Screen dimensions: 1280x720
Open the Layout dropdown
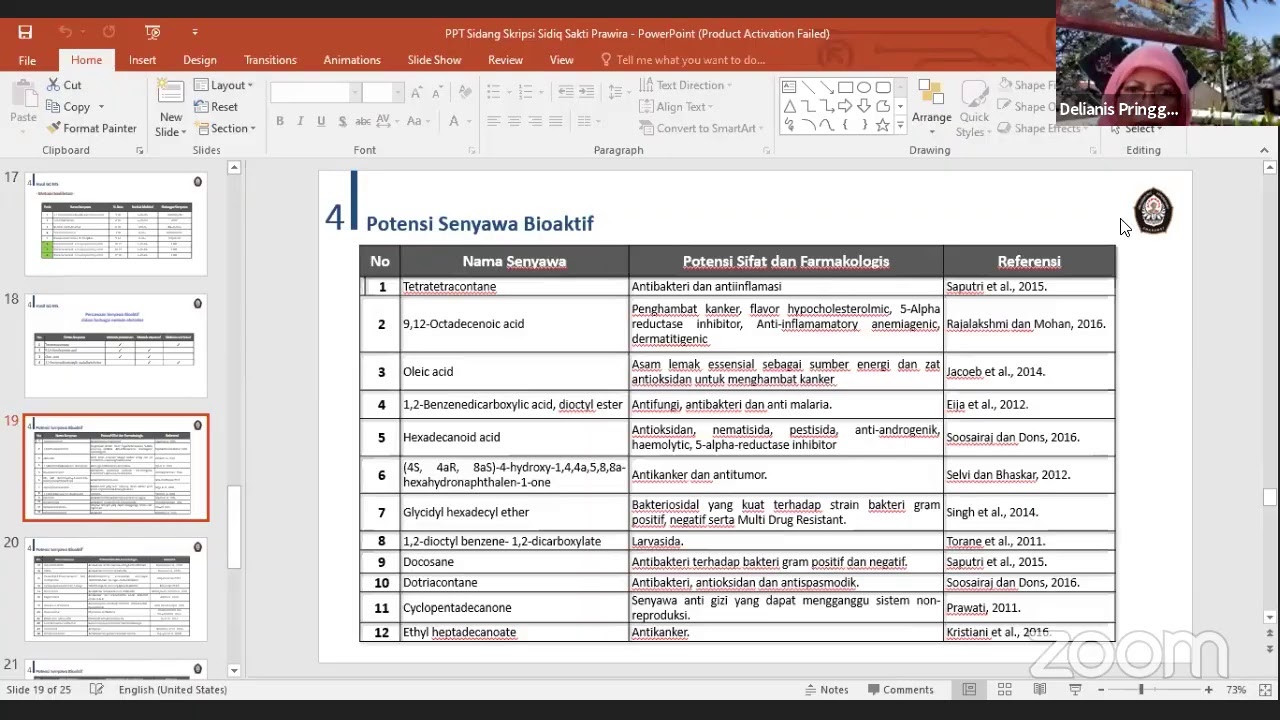click(x=224, y=85)
